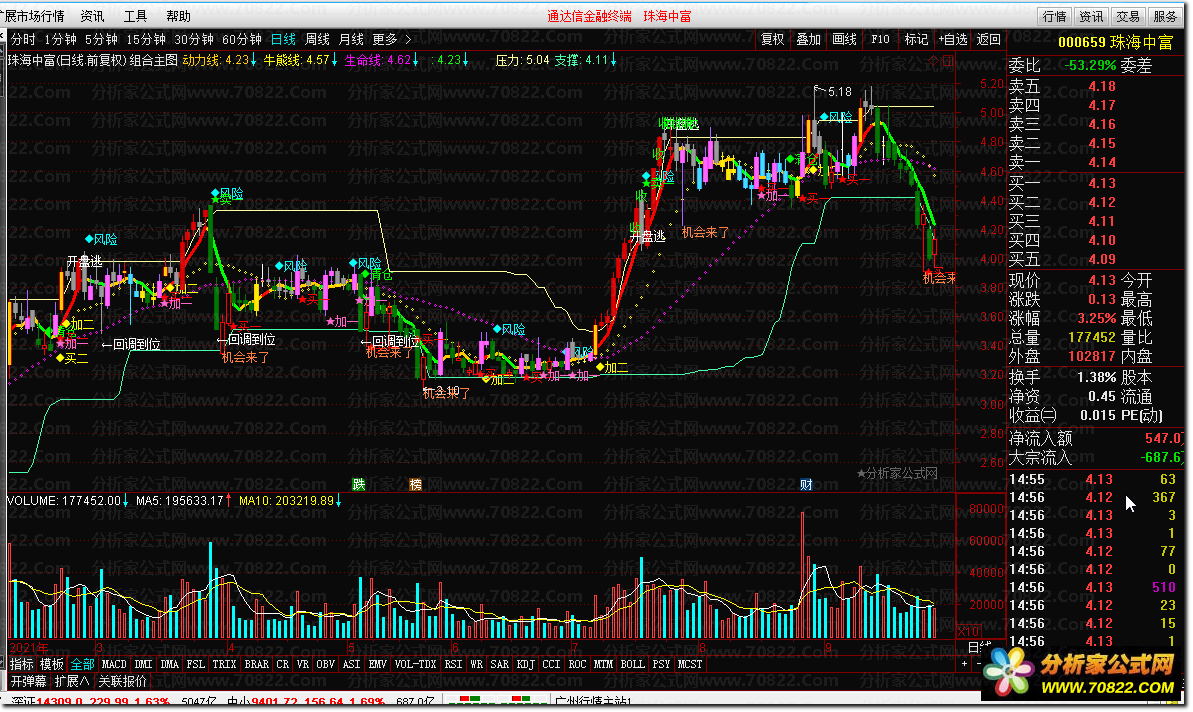The image size is (1193, 712).
Task: Switch sub-chart to MACD indicator
Action: pos(114,664)
